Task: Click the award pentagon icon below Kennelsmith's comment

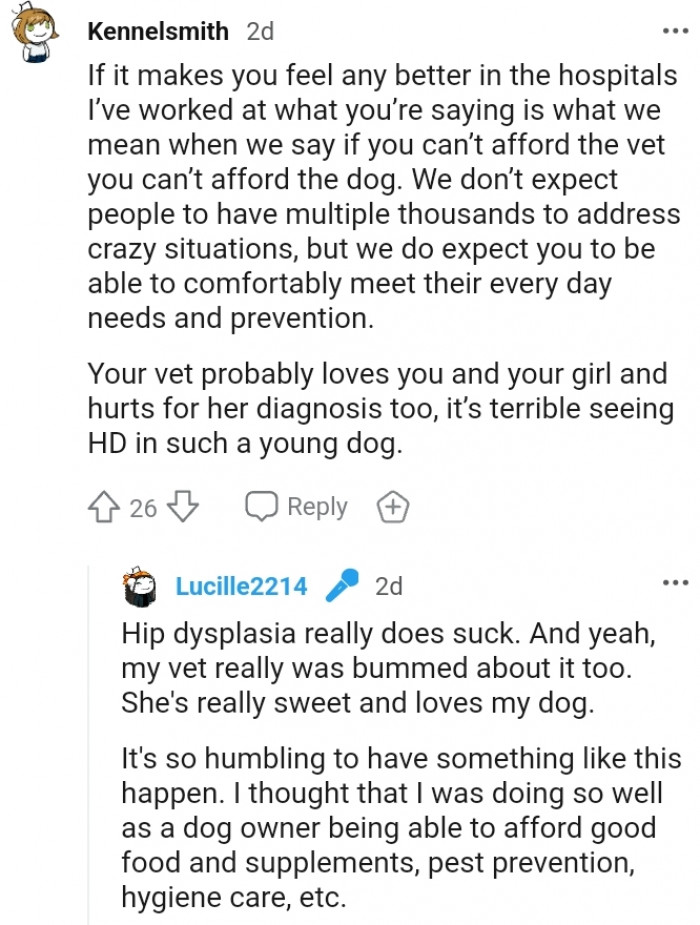Action: [x=392, y=507]
